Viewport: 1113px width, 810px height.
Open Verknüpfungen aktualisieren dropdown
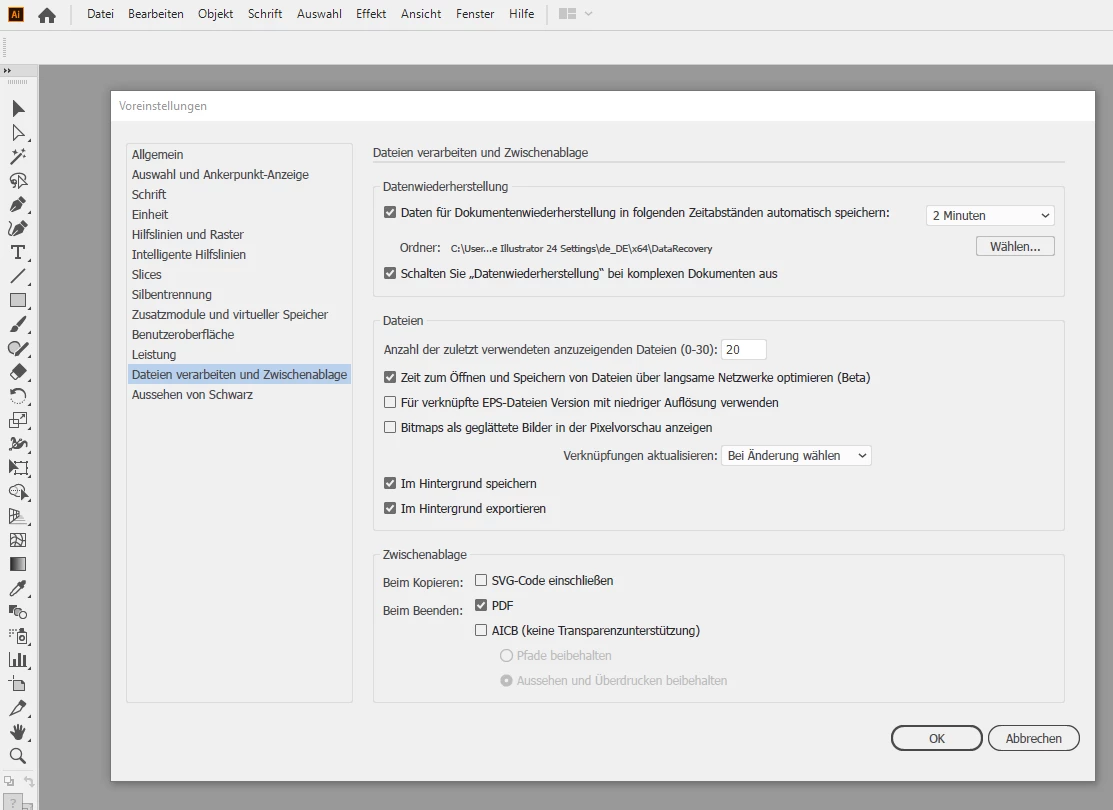(796, 456)
